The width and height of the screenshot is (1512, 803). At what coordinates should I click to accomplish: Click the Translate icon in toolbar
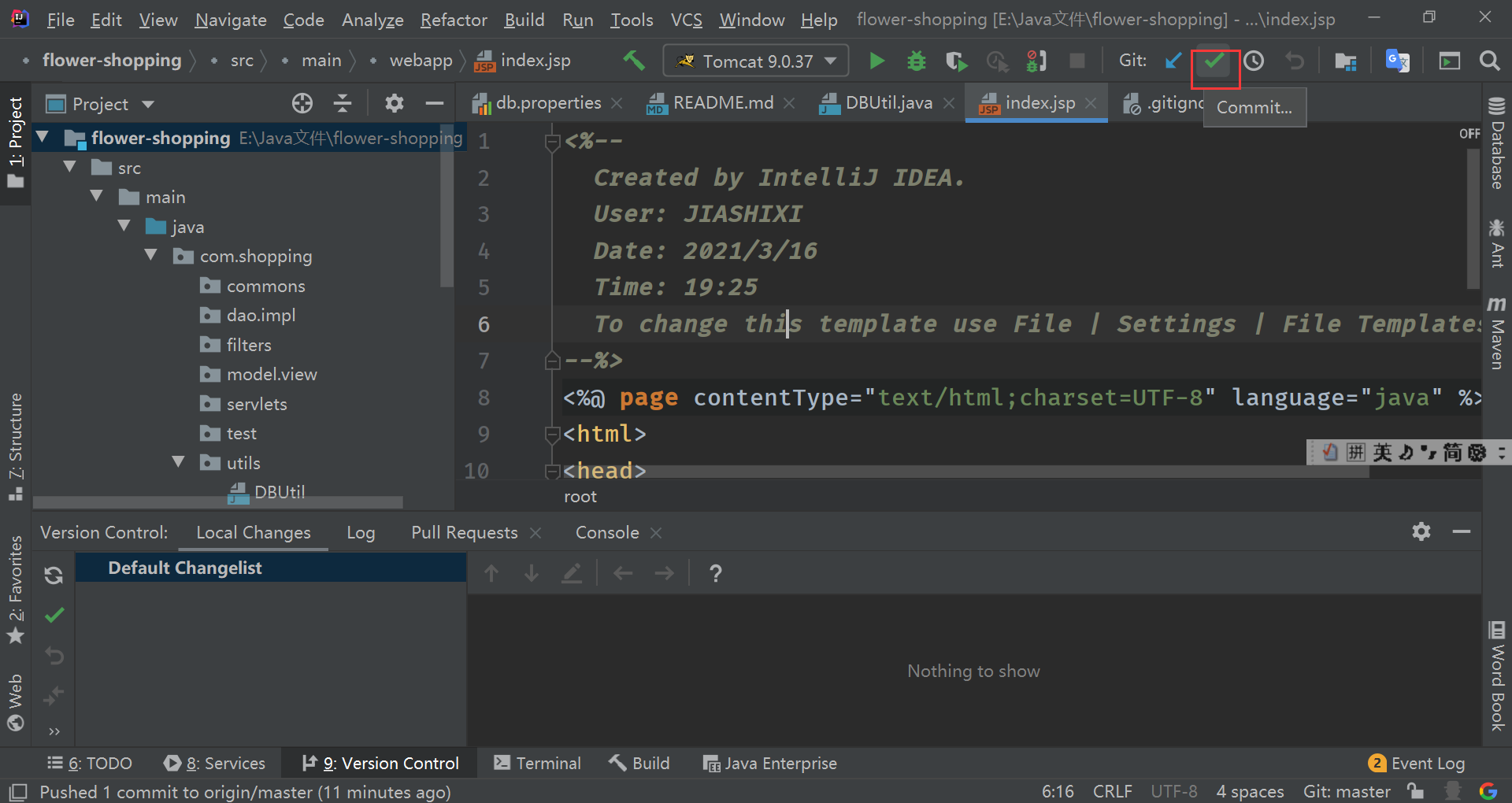(x=1398, y=61)
